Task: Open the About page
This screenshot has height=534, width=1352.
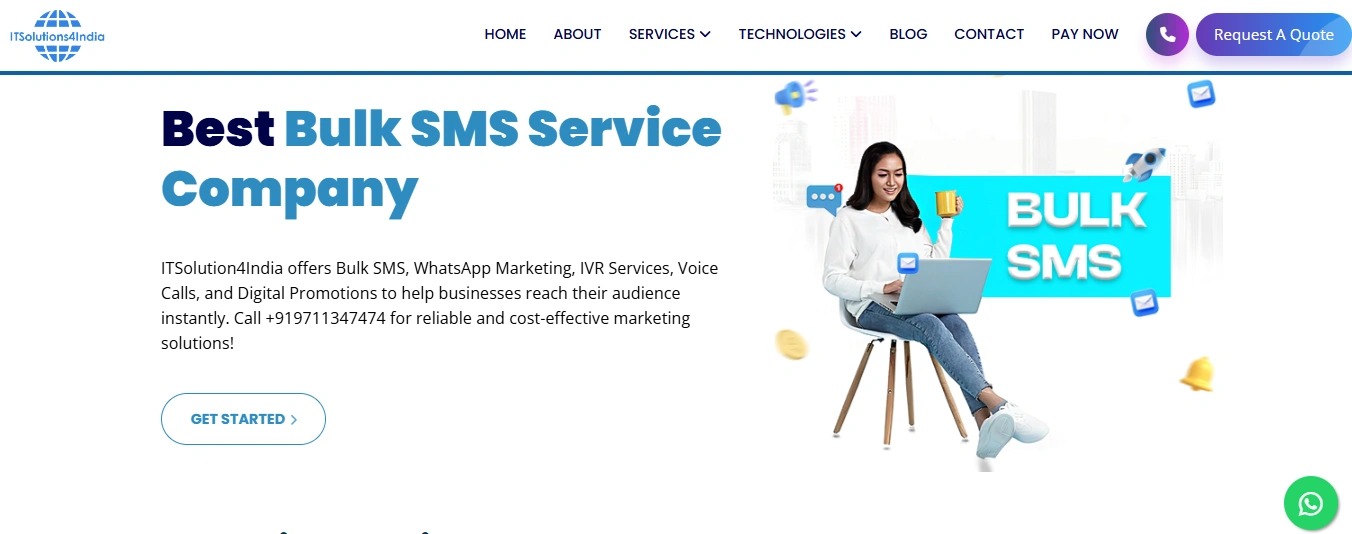Action: click(577, 34)
